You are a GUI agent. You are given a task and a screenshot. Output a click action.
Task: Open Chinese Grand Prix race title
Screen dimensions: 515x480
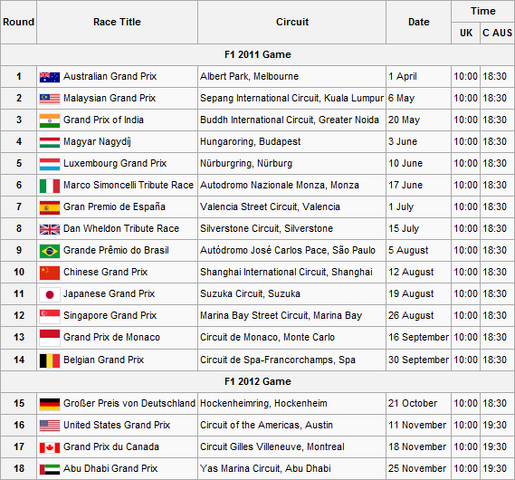coord(105,272)
